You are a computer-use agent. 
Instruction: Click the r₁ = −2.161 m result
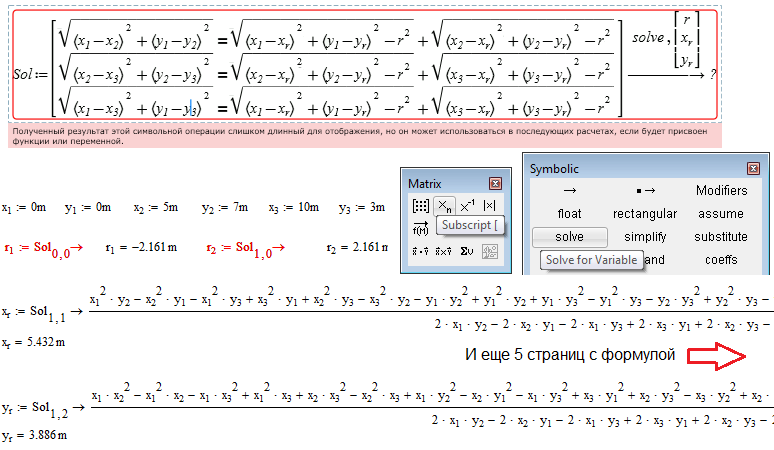141,248
